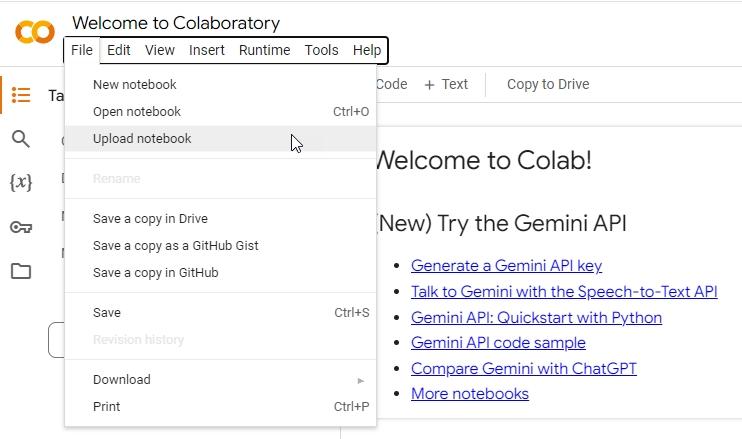Click Print in the File menu
The width and height of the screenshot is (742, 439).
pyautogui.click(x=106, y=407)
